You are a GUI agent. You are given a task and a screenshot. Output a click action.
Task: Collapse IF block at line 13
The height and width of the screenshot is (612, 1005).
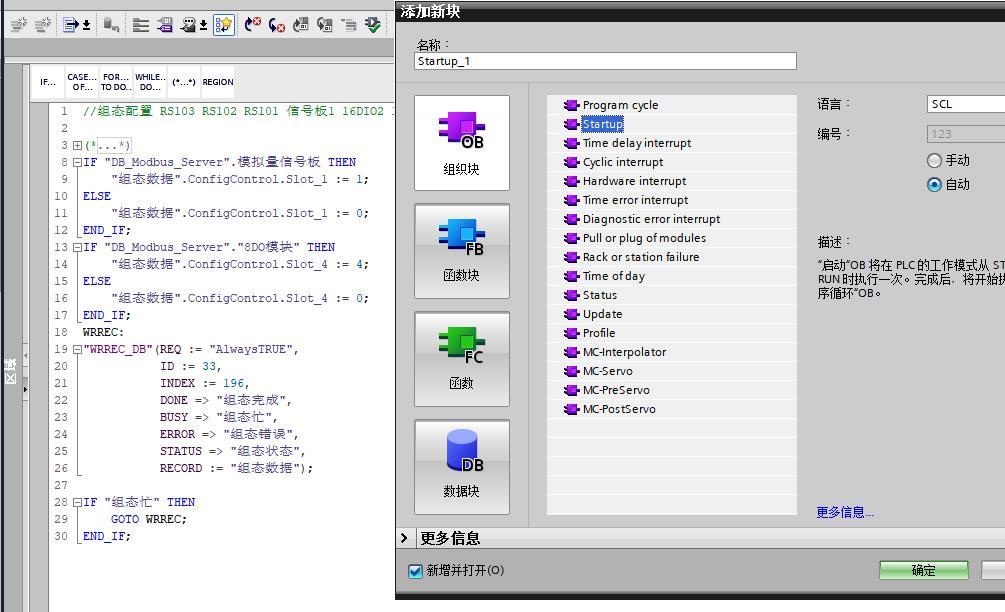click(78, 247)
